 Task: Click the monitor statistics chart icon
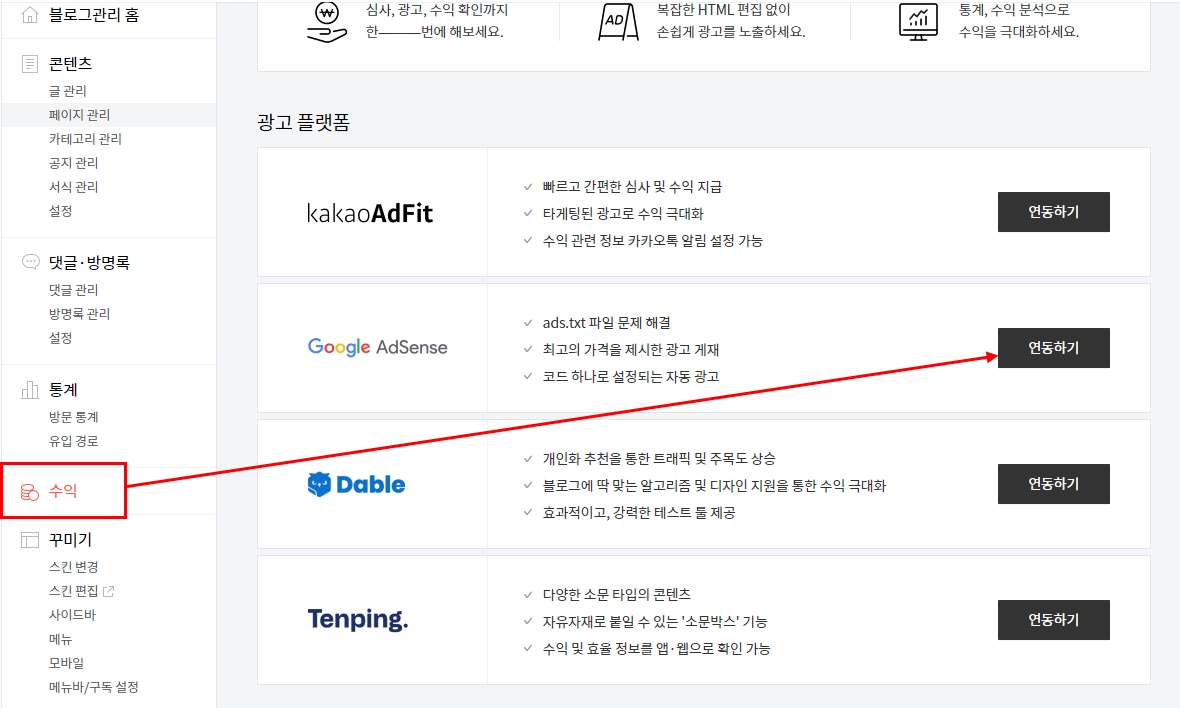pyautogui.click(x=918, y=22)
